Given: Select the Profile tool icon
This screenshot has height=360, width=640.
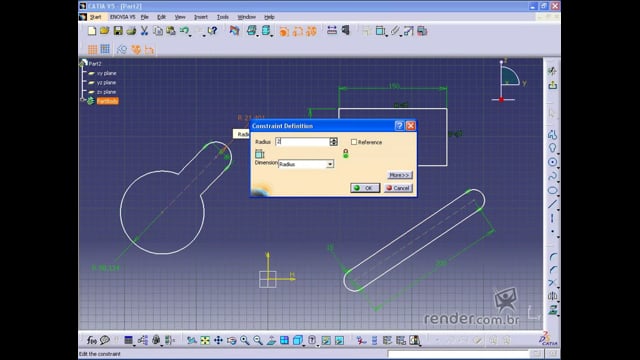Looking at the screenshot, I should click(553, 134).
